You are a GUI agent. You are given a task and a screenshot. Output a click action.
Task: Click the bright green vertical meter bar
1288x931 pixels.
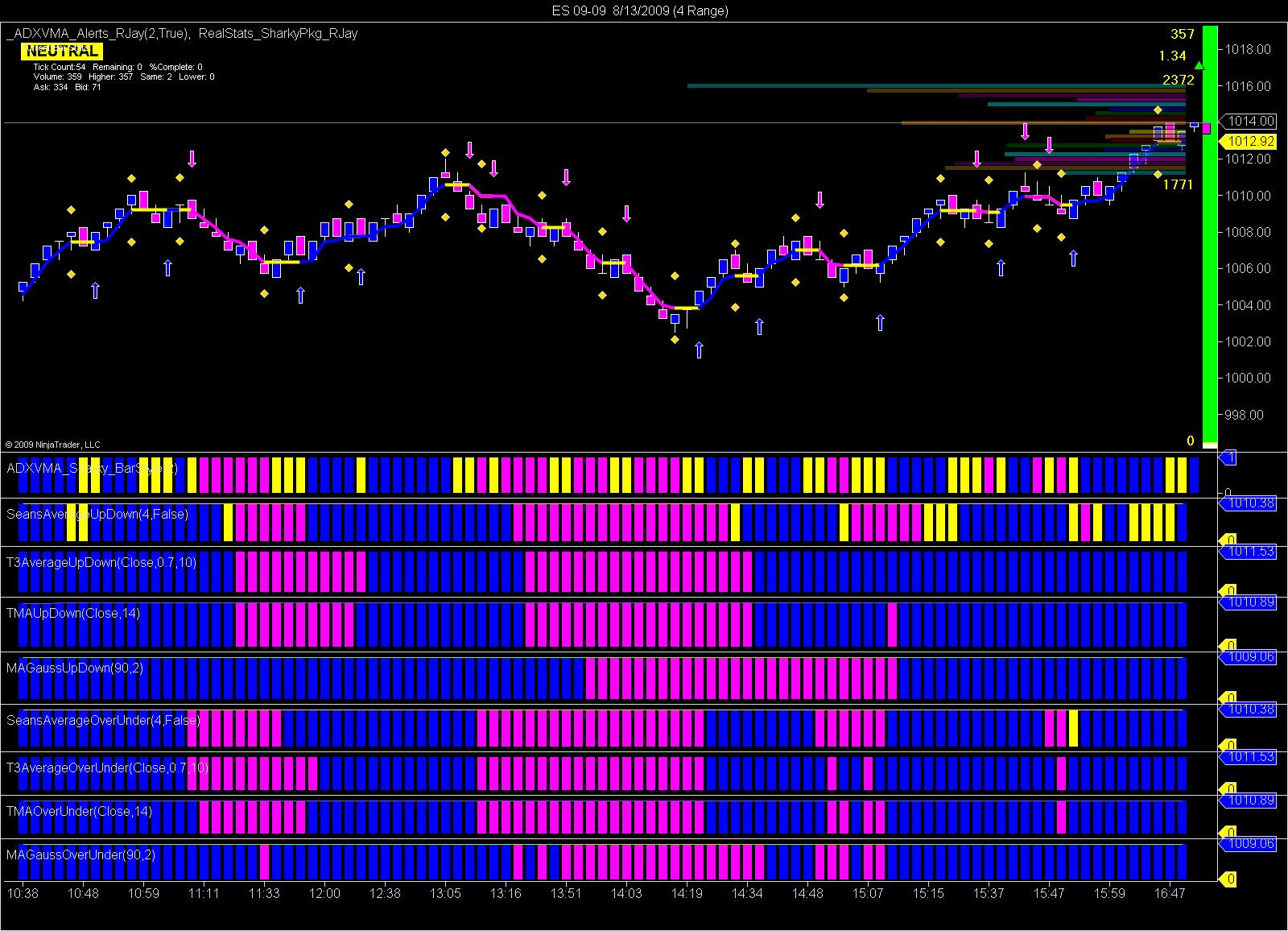click(1210, 234)
